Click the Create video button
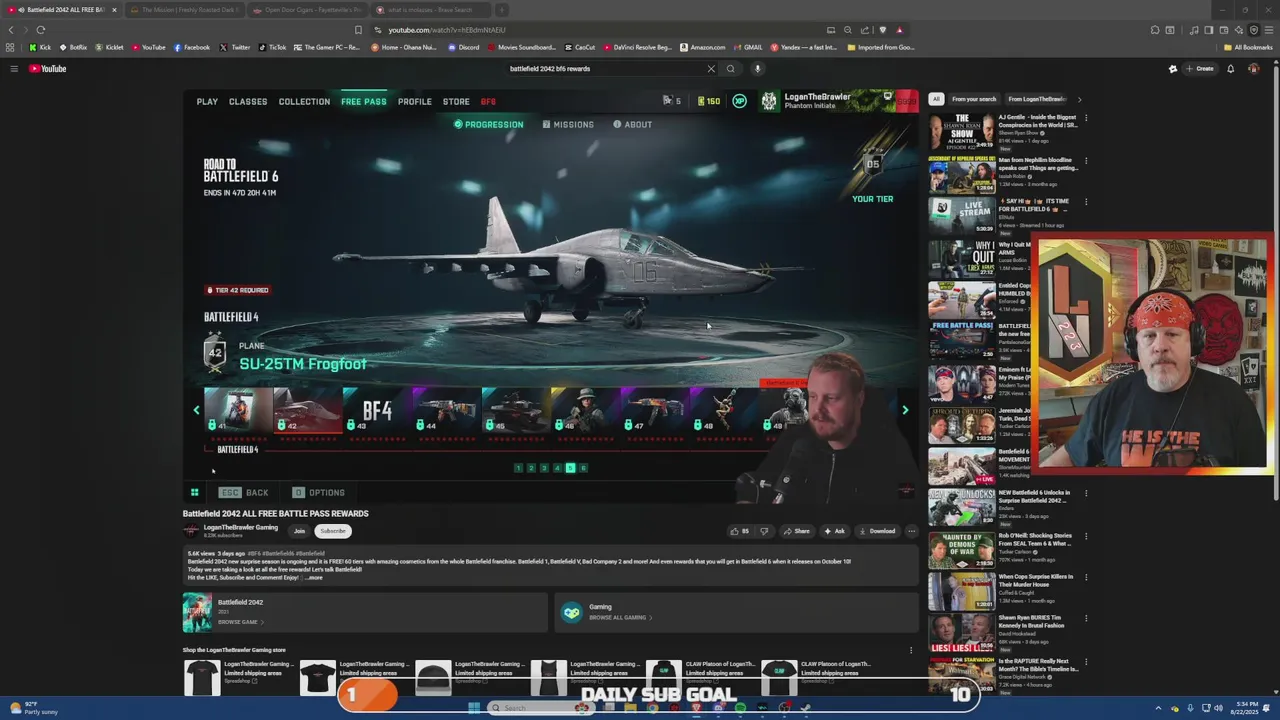Viewport: 1280px width, 720px height. pyautogui.click(x=1200, y=69)
